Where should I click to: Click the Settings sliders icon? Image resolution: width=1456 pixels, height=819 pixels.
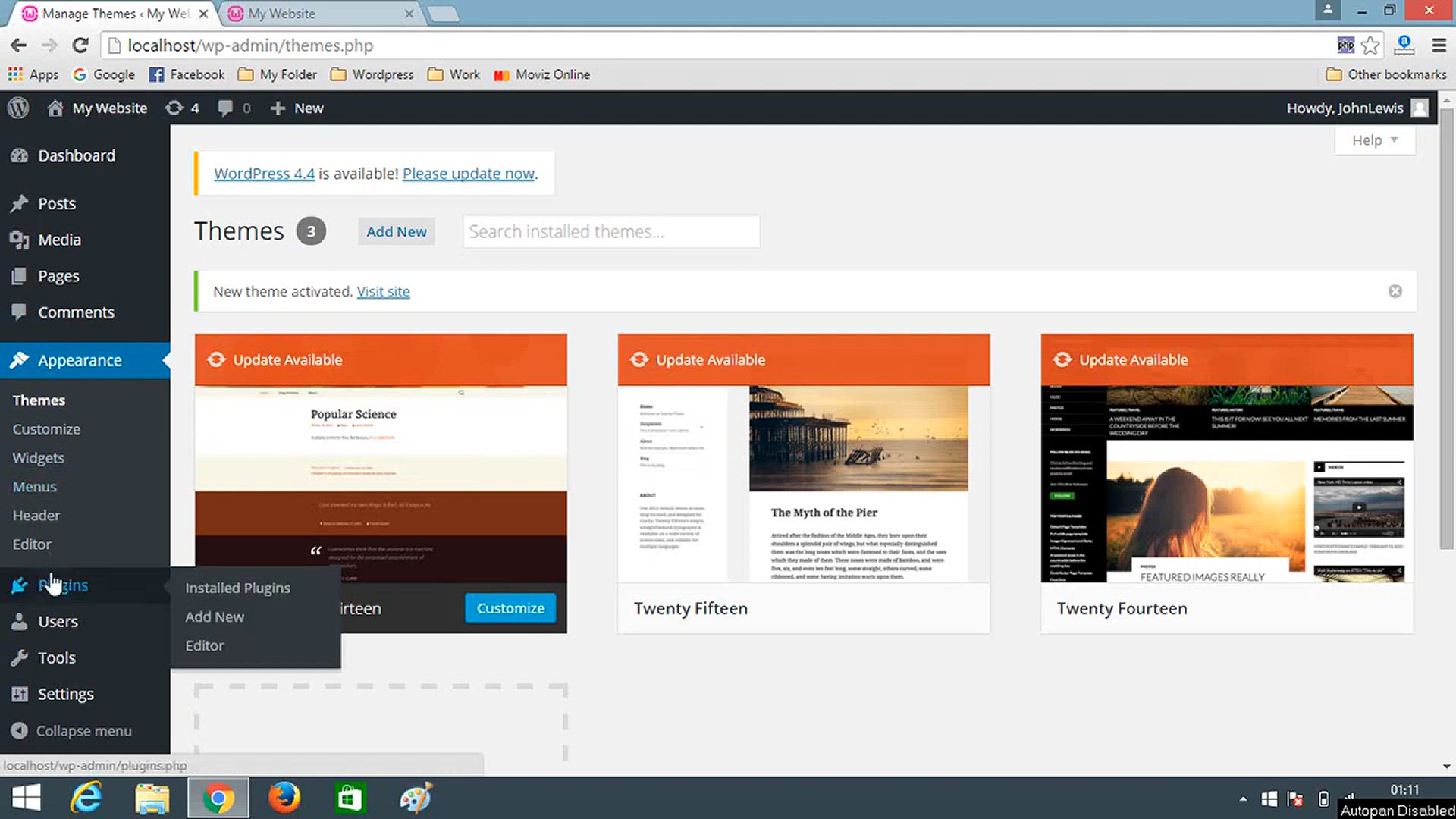tap(20, 694)
